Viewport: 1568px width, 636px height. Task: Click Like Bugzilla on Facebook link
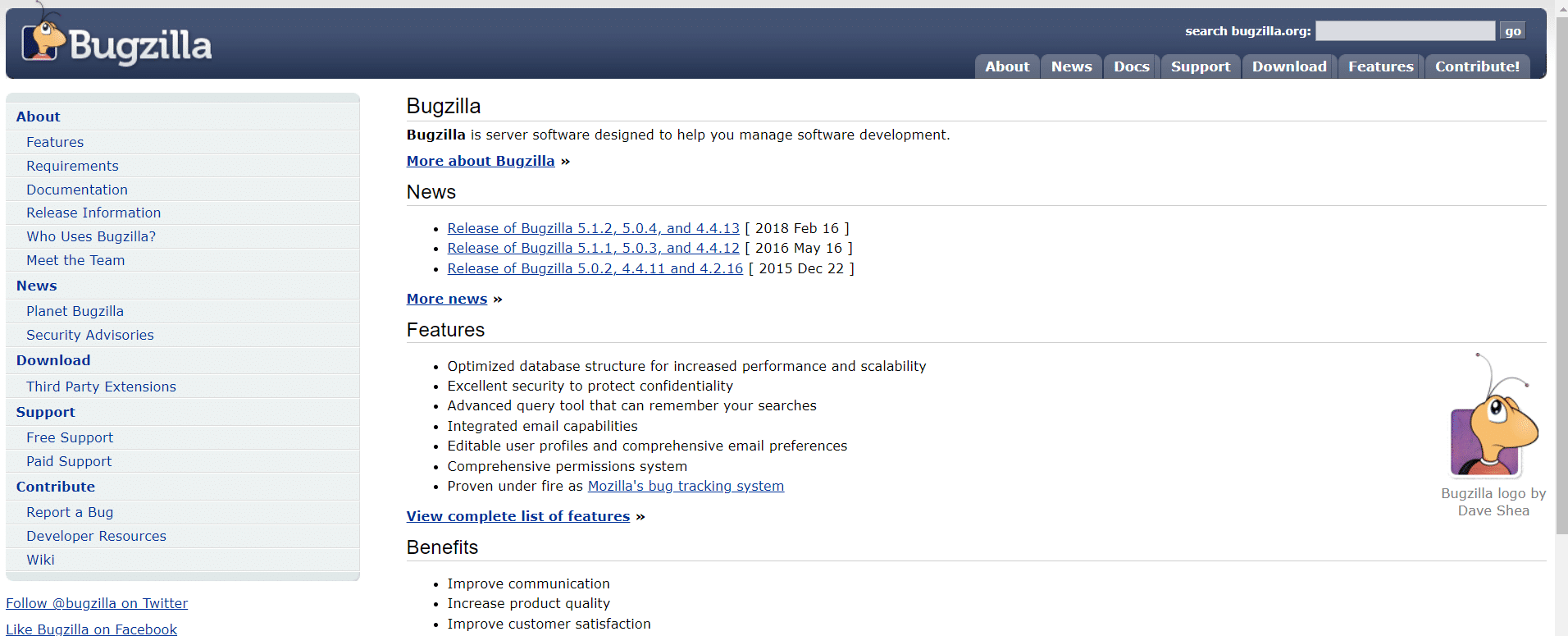click(x=91, y=629)
